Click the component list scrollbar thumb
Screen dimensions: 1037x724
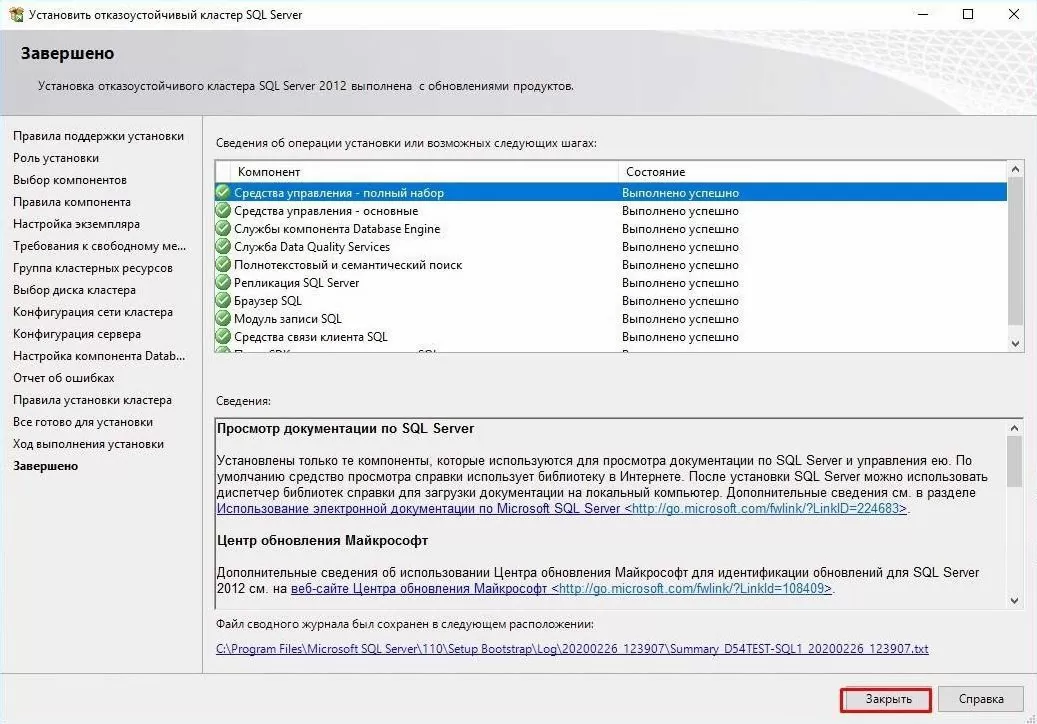coord(1015,251)
